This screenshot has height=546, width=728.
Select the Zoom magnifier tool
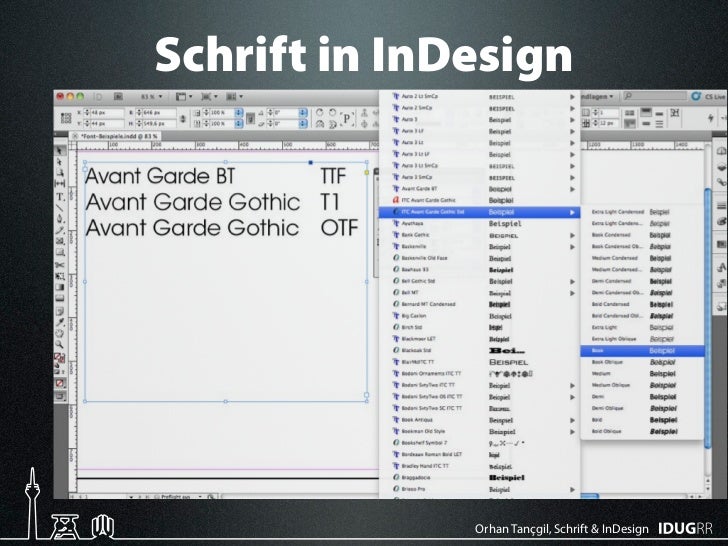(x=60, y=344)
